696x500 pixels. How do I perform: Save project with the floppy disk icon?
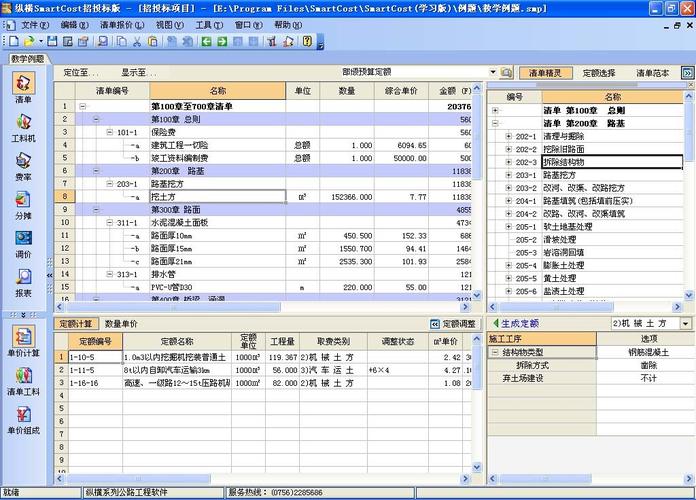[x=52, y=42]
